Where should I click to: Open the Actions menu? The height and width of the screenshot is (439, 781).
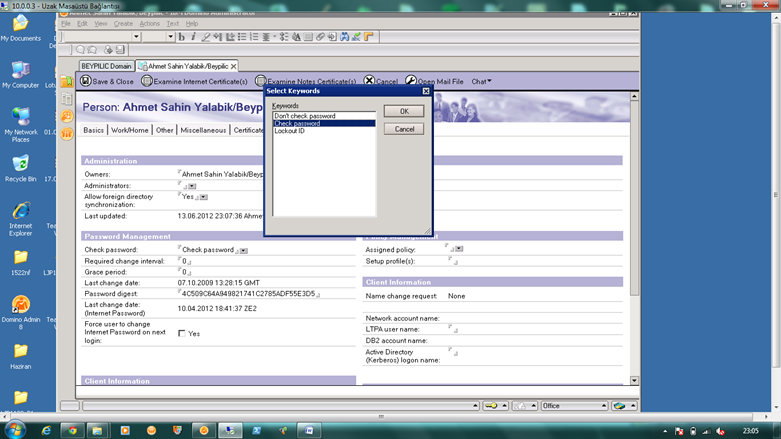pyautogui.click(x=149, y=23)
